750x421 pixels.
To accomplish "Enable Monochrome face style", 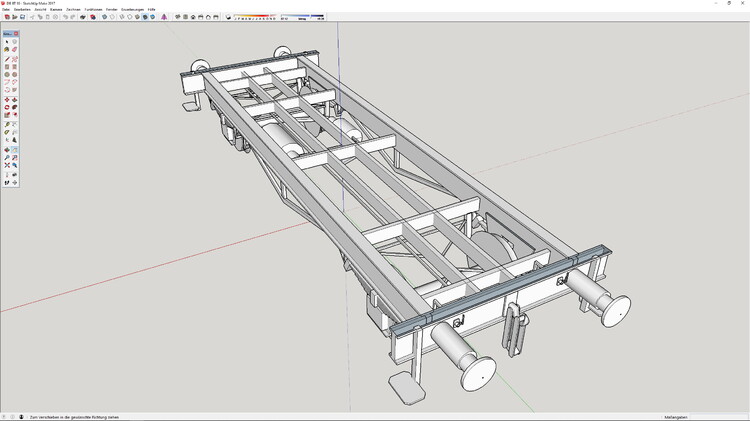I will pos(152,17).
